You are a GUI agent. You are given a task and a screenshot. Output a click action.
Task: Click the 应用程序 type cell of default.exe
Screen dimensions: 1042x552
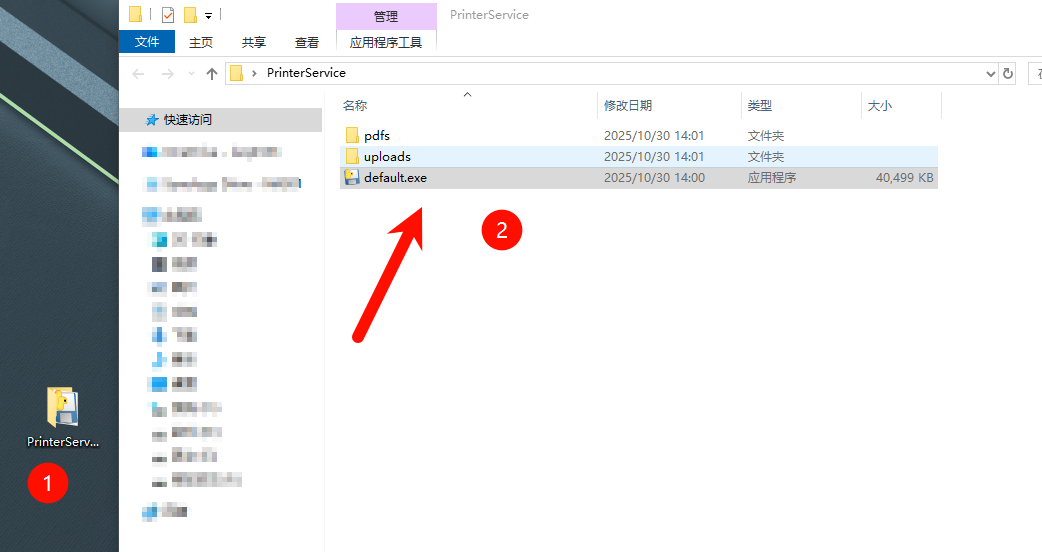point(772,178)
